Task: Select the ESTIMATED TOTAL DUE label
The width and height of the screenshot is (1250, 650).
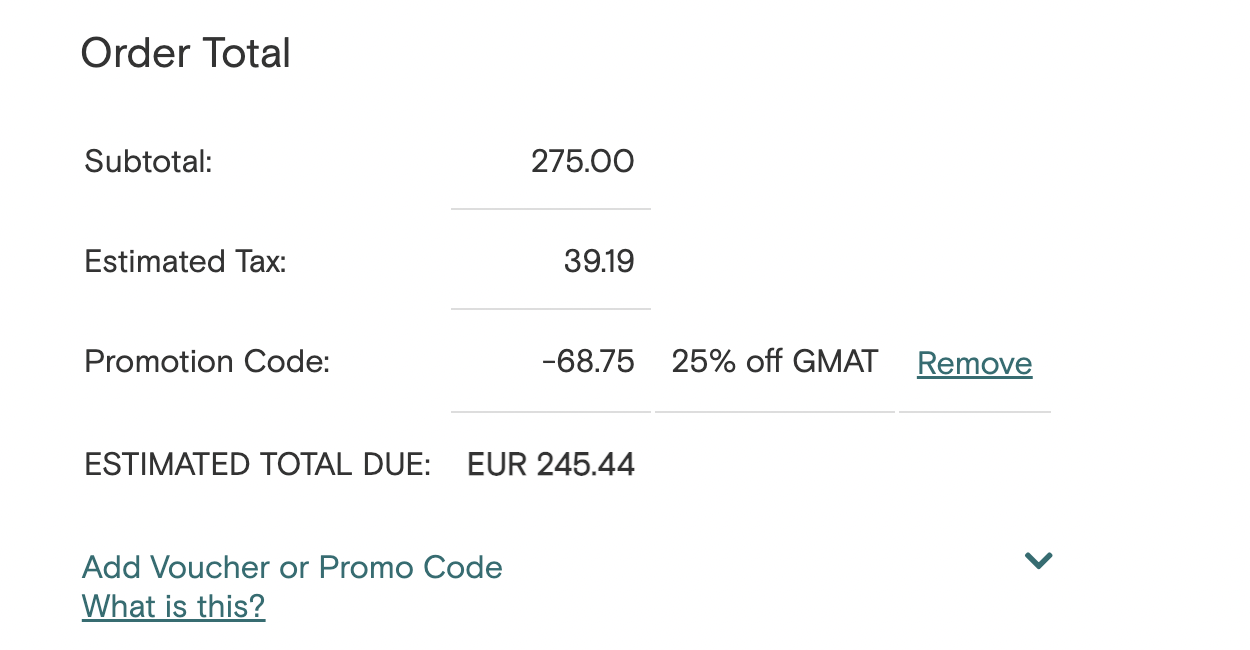Action: [x=257, y=464]
